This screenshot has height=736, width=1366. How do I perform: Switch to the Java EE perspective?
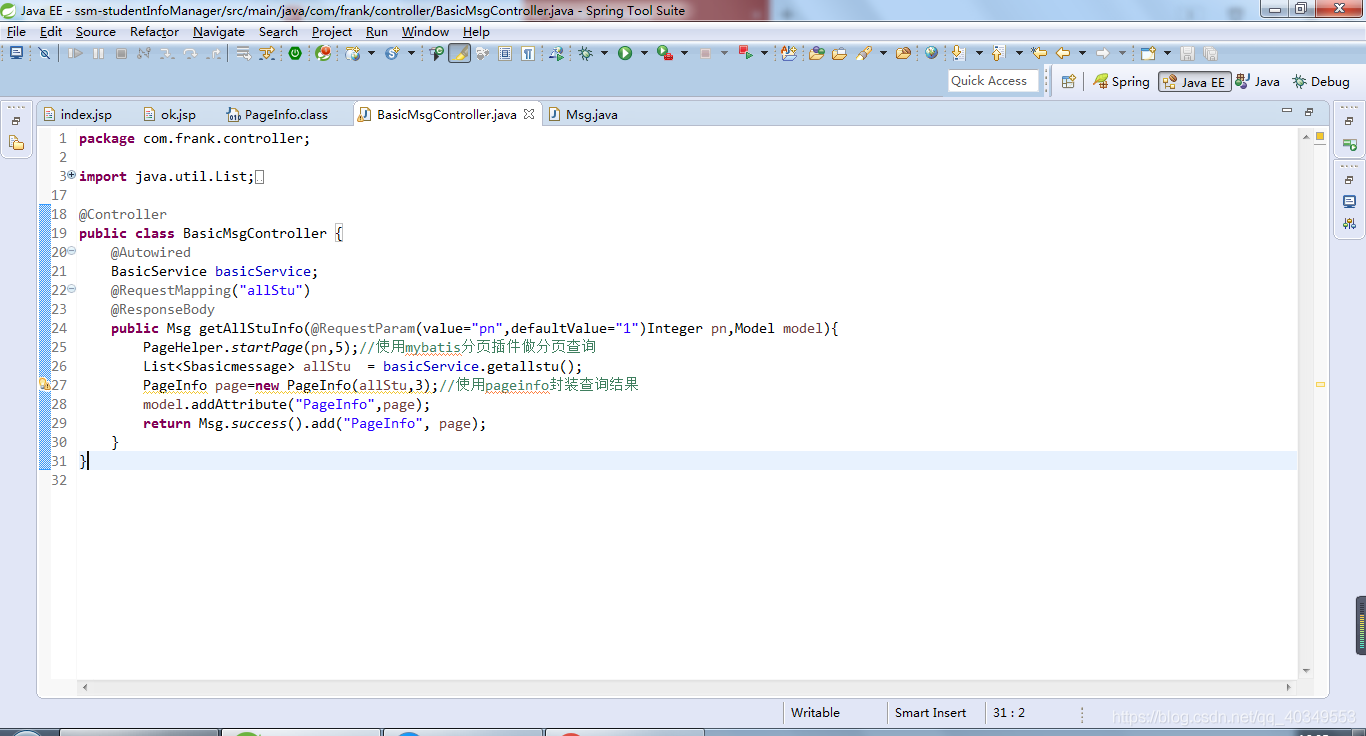1194,82
